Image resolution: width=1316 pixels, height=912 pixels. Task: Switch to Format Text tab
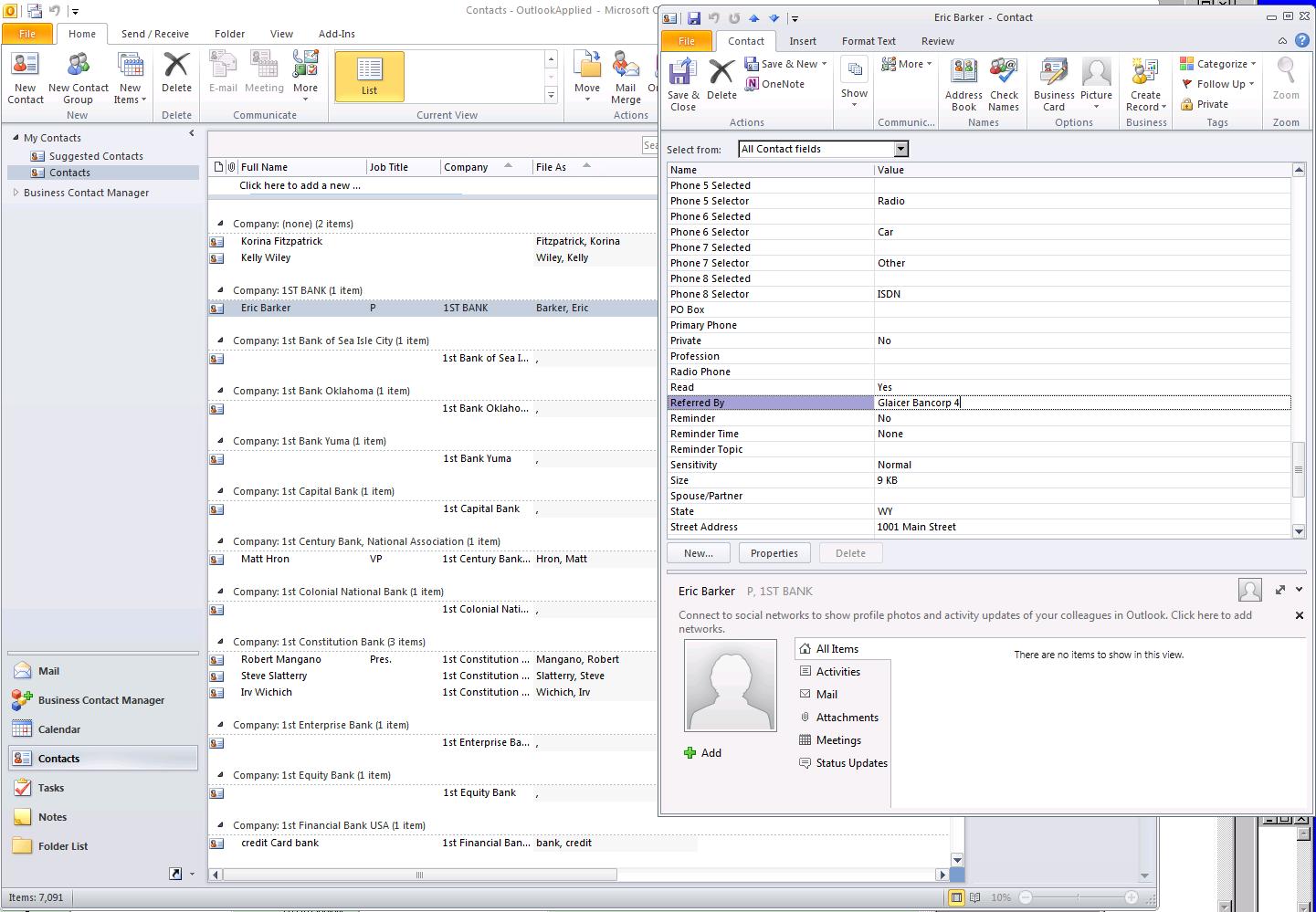[x=869, y=41]
